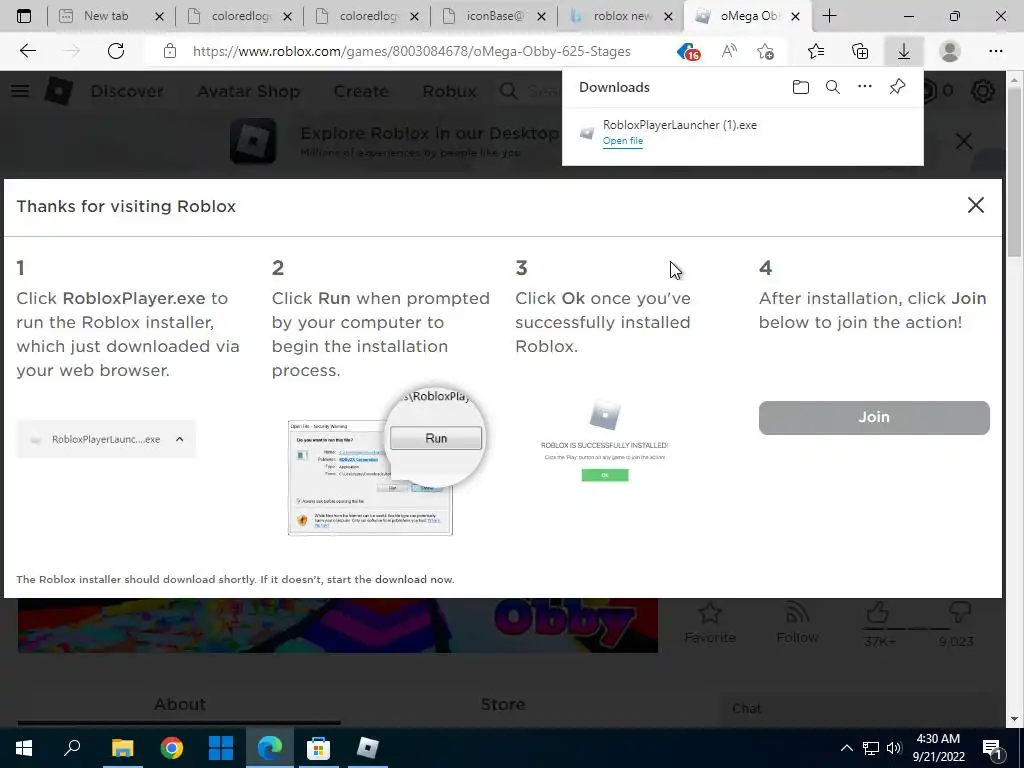Open the Collections icon
Viewport: 1024px width, 768px height.
click(x=860, y=51)
